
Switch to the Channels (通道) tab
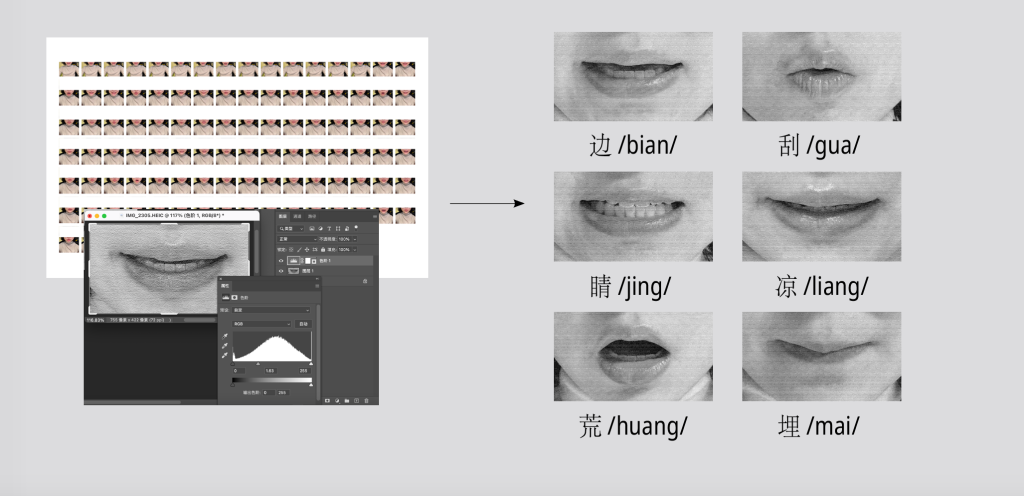pyautogui.click(x=297, y=216)
